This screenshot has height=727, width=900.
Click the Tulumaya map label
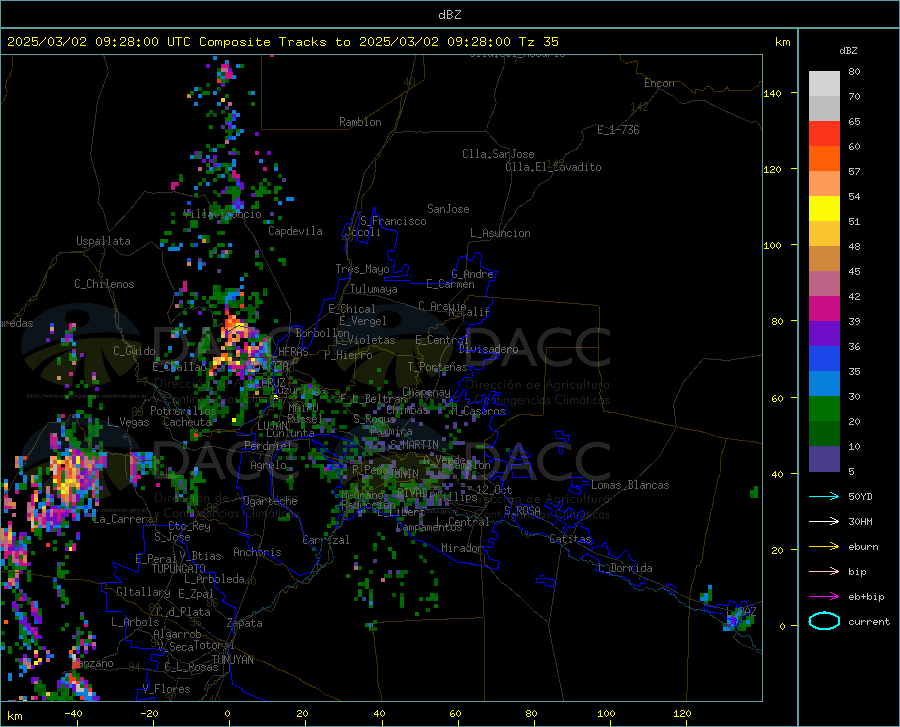click(x=374, y=289)
